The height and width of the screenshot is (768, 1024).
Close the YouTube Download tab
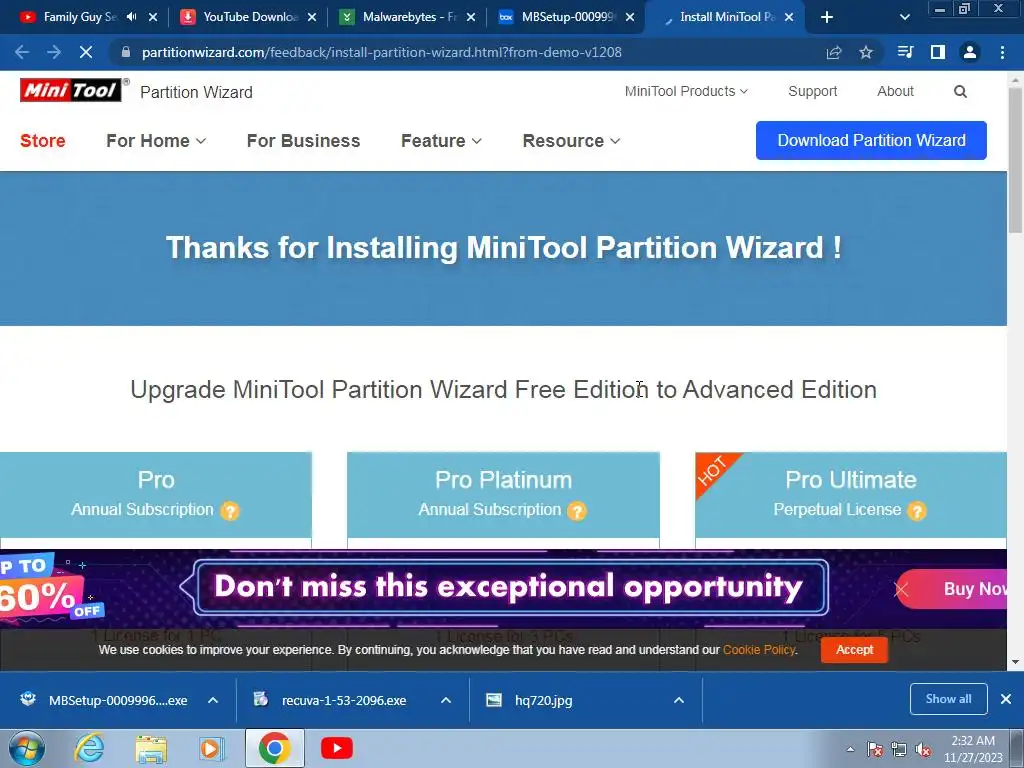pos(312,17)
